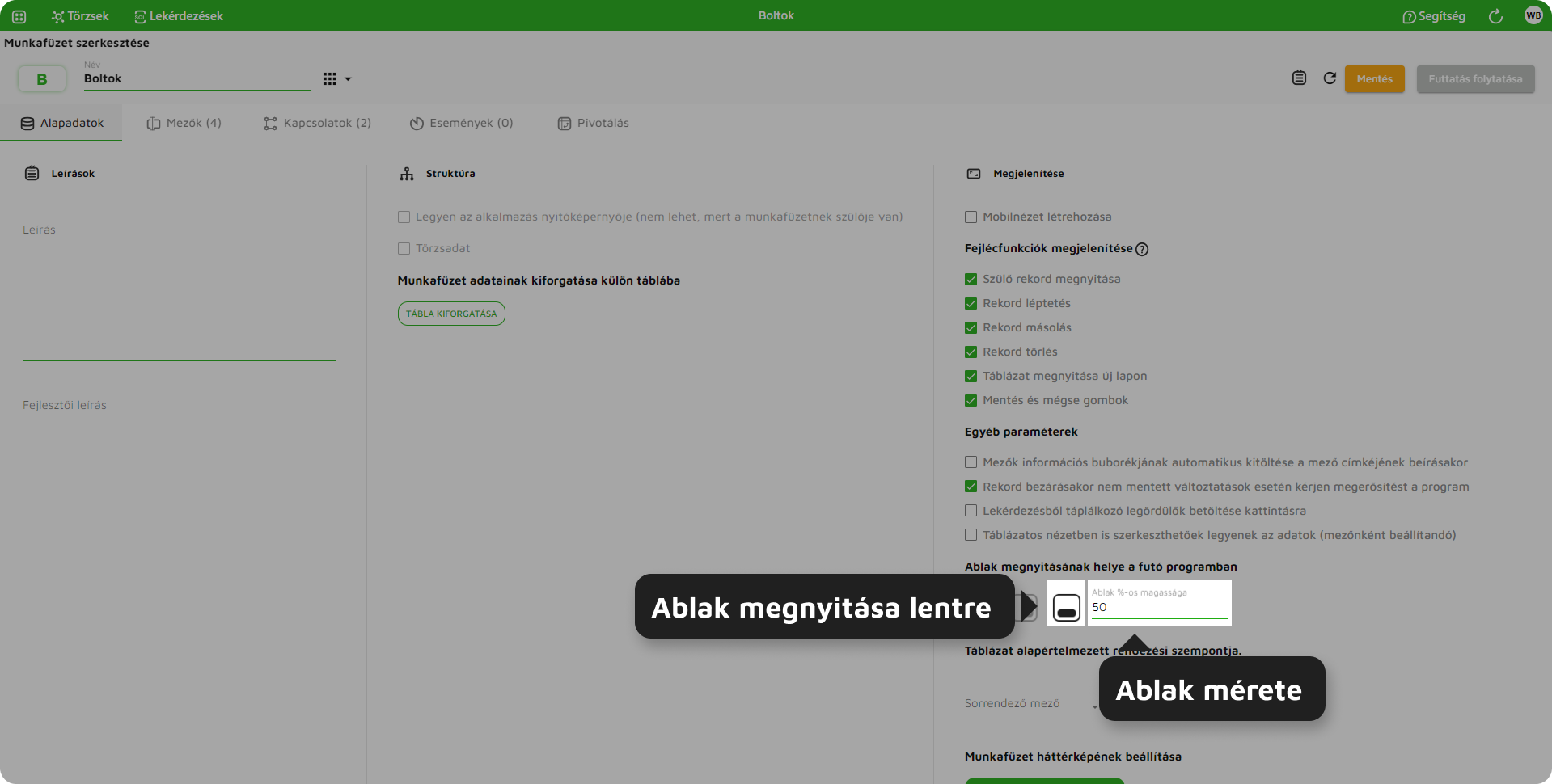The width and height of the screenshot is (1552, 784).
Task: Click the green B workbook icon
Action: [x=42, y=79]
